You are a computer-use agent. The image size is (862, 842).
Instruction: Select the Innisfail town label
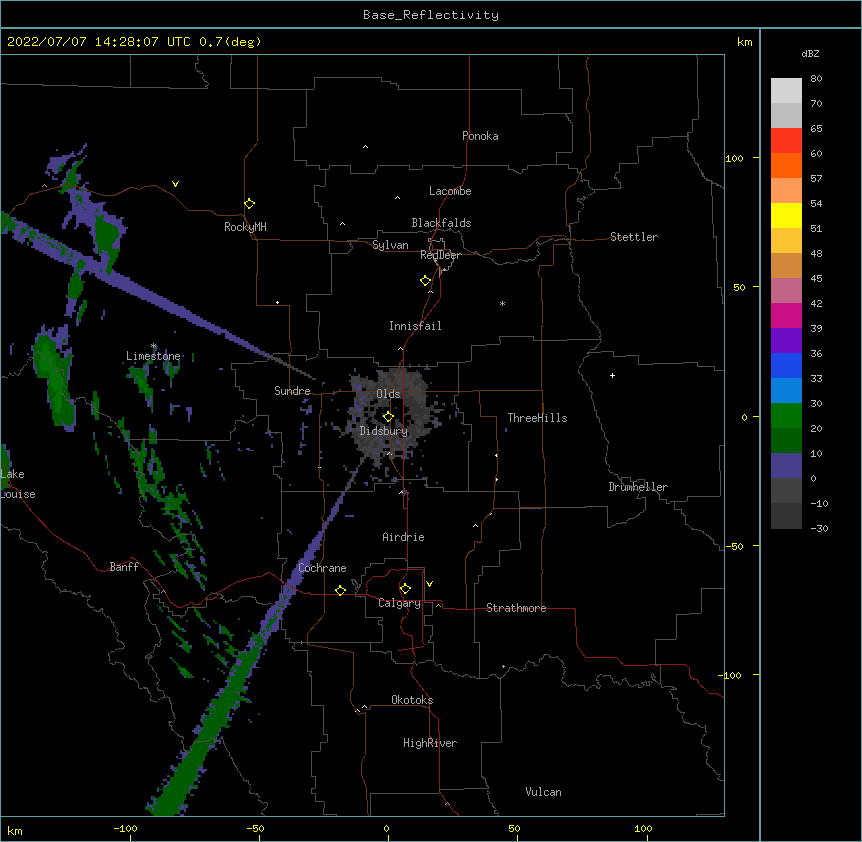(x=415, y=326)
